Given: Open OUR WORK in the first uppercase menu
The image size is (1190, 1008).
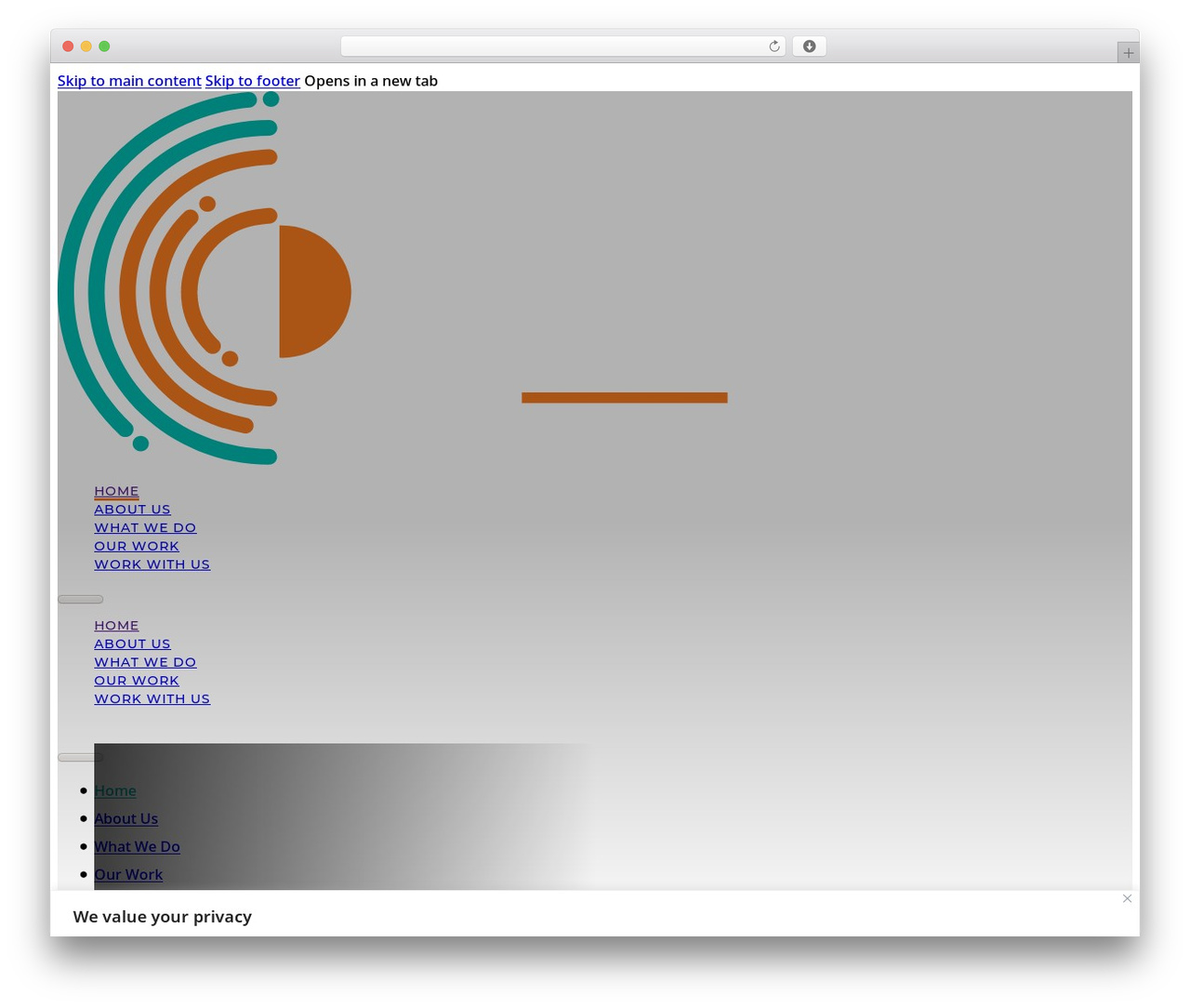Looking at the screenshot, I should click(137, 546).
